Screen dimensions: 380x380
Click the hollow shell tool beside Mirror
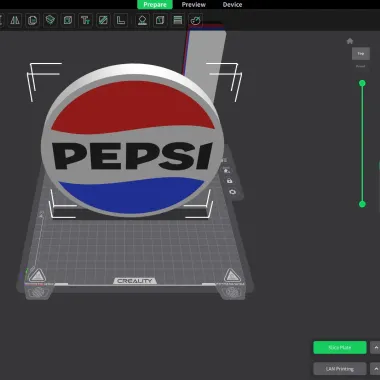click(33, 20)
